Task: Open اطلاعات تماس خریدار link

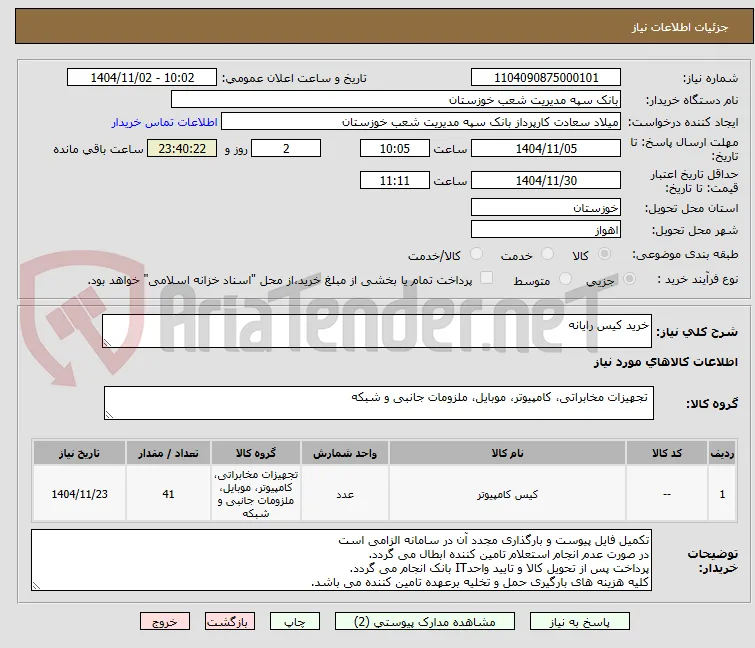Action: pyautogui.click(x=165, y=122)
